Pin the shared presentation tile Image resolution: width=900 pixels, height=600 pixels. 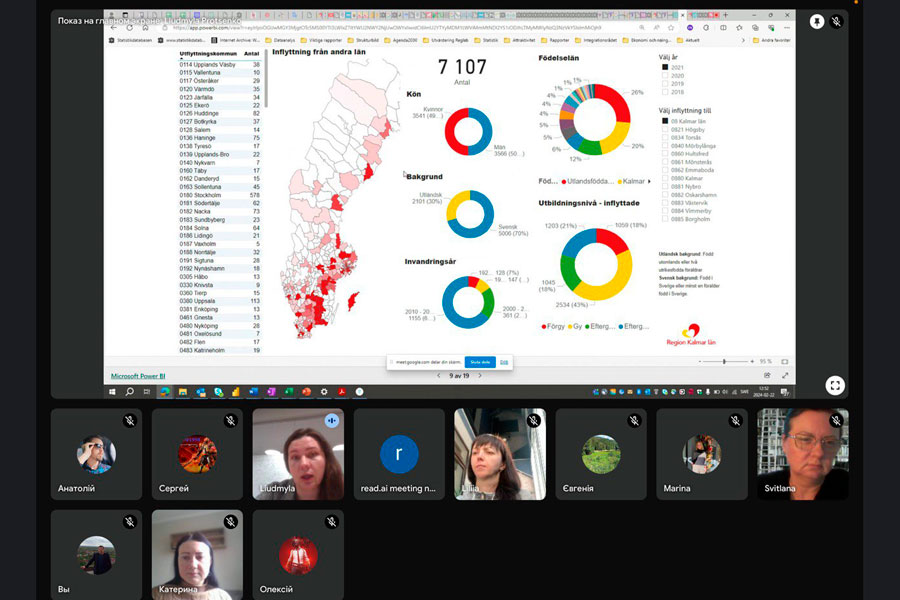click(817, 22)
